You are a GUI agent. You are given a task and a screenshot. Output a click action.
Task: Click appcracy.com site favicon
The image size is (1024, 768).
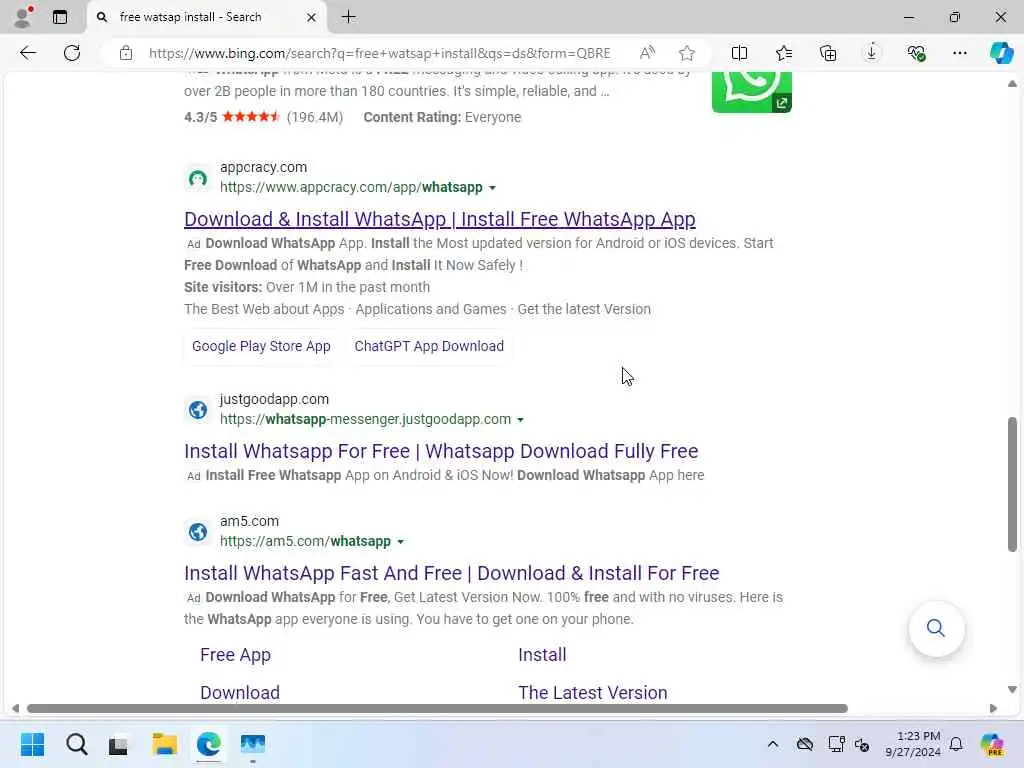[198, 178]
